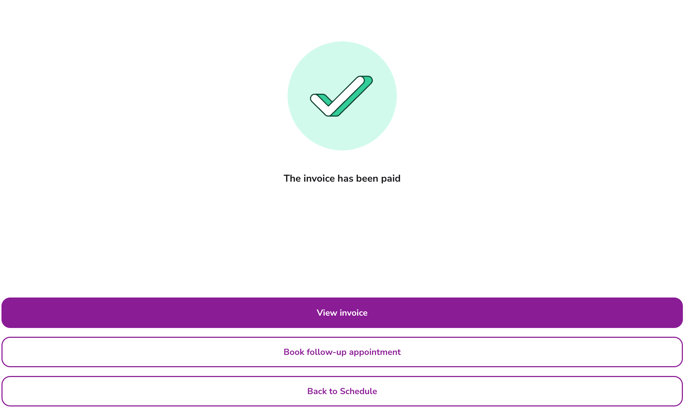
Task: Return to the Schedule screen
Action: 342,391
